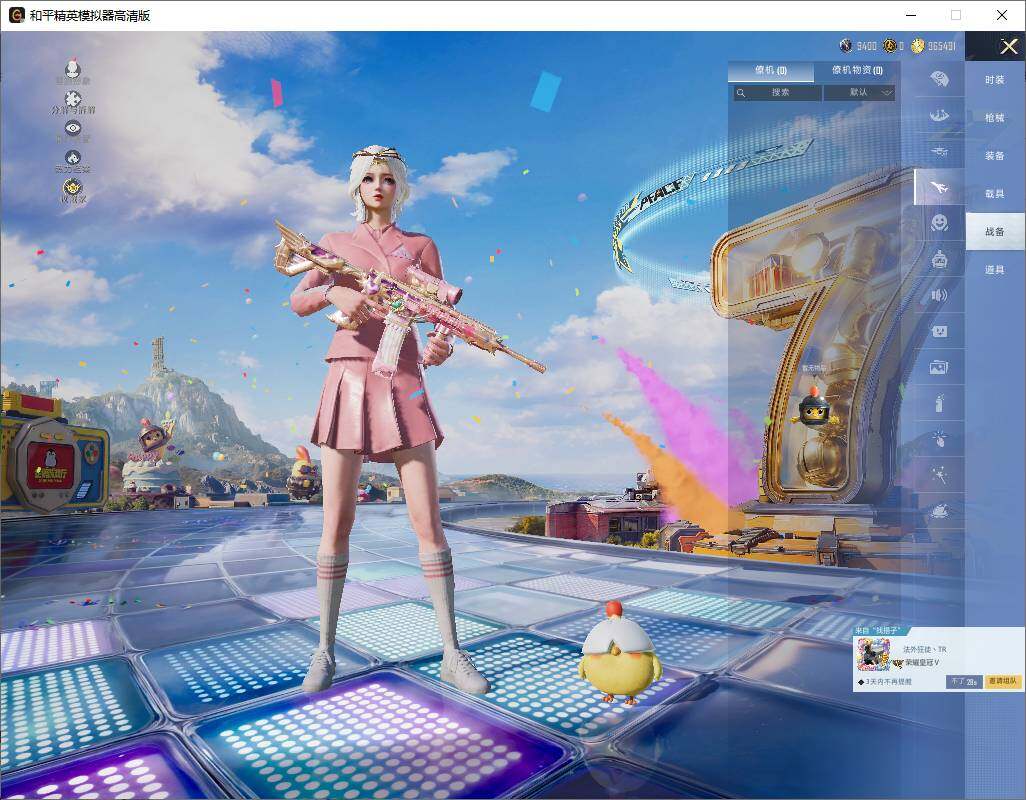Switch to the 时装 tab
1026x800 pixels.
[x=995, y=80]
